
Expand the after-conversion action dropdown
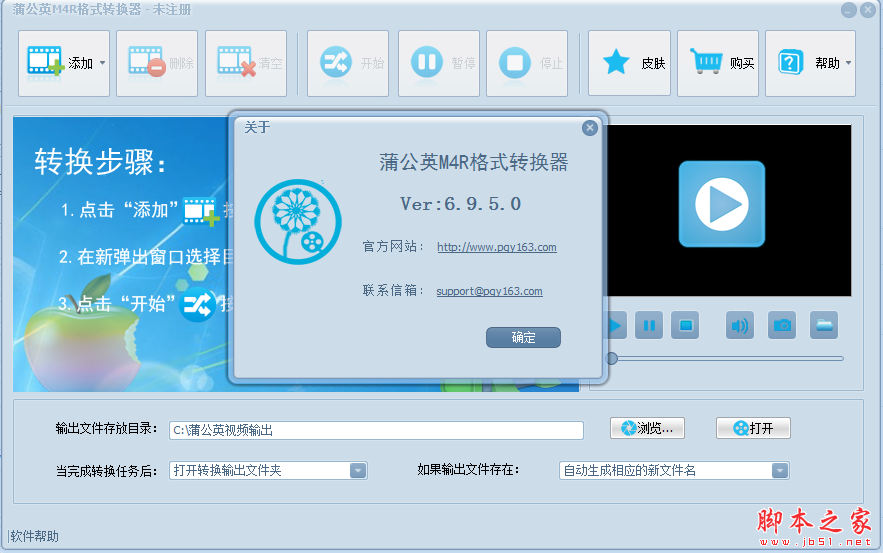[x=358, y=470]
